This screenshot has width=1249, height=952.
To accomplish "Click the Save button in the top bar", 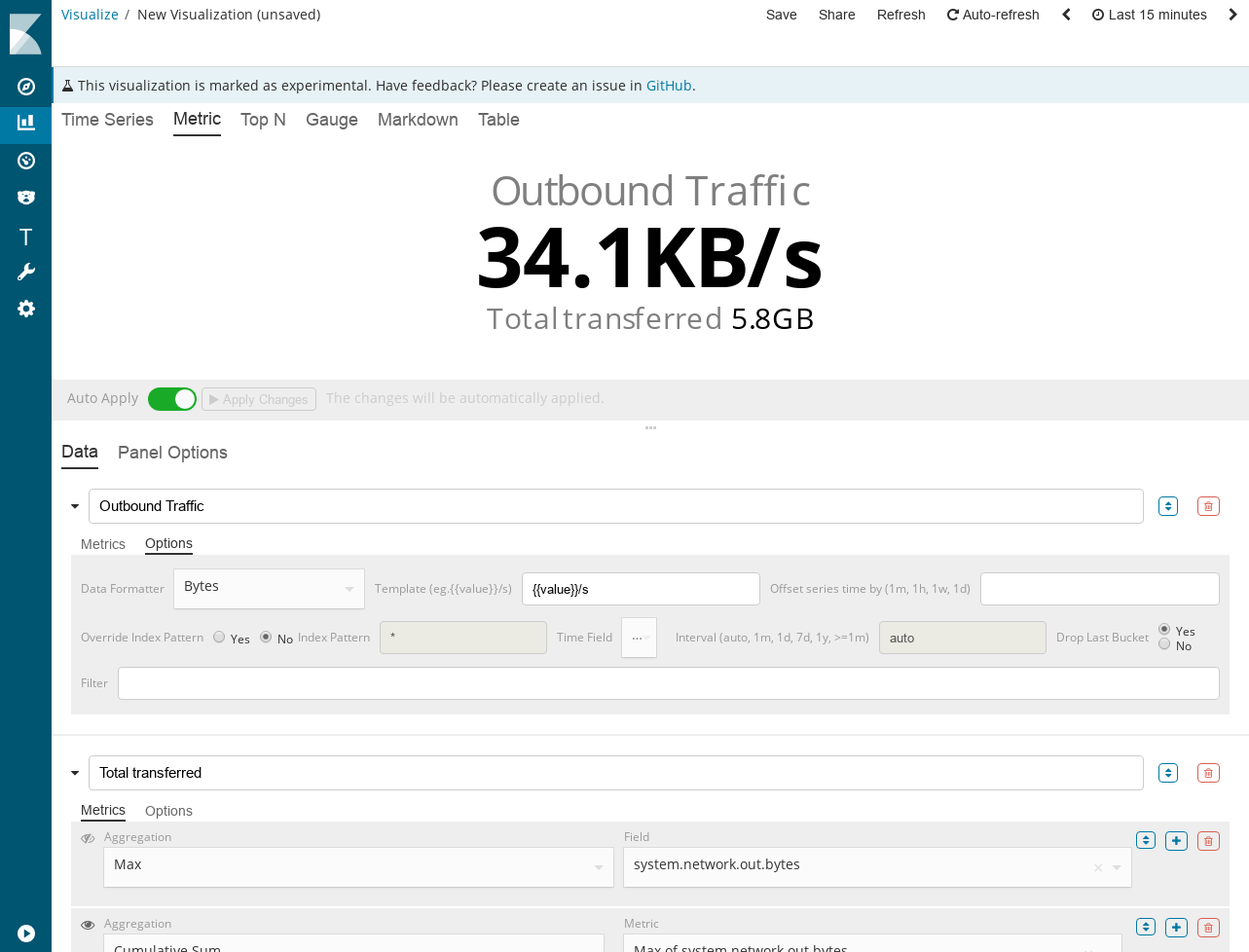I will [781, 15].
